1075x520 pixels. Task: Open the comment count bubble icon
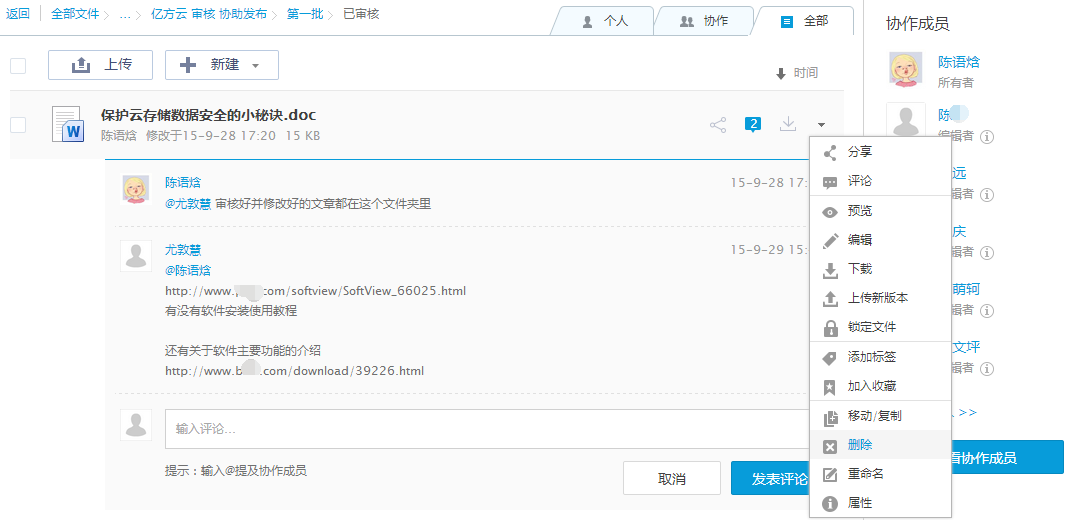[753, 124]
